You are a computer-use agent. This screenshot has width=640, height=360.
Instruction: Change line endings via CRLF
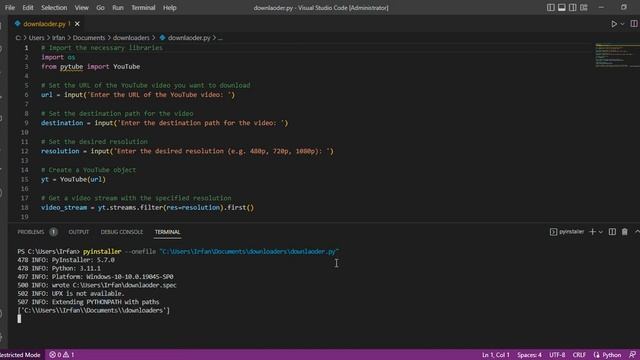point(579,355)
